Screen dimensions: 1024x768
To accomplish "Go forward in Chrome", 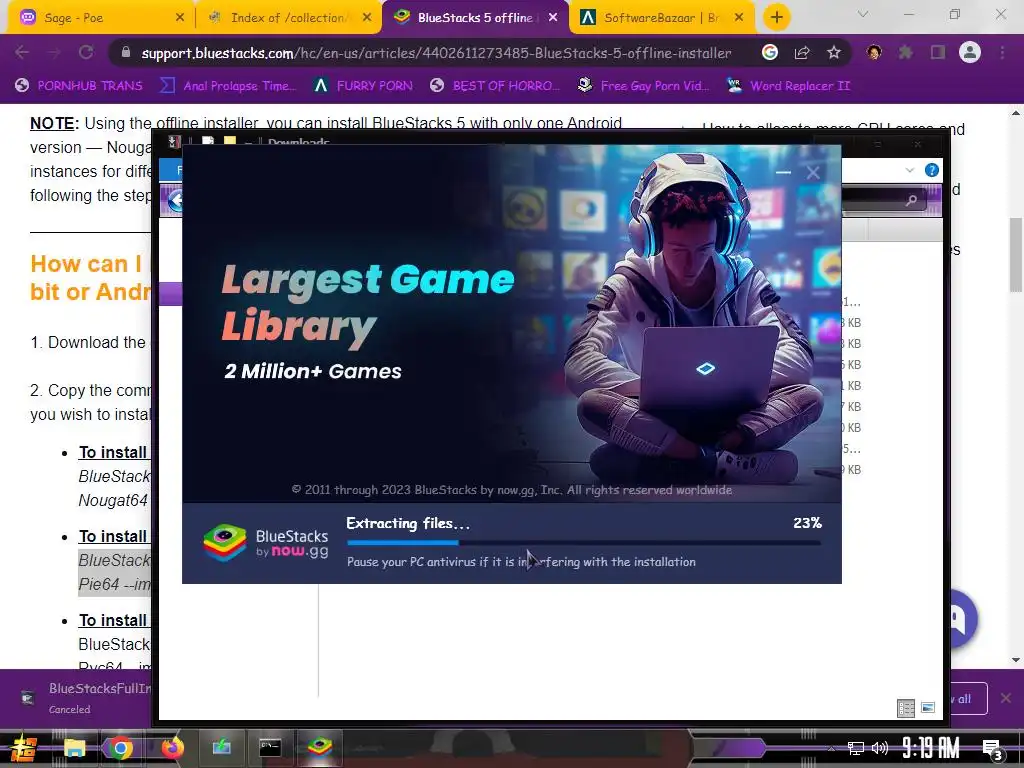I will pos(54,52).
